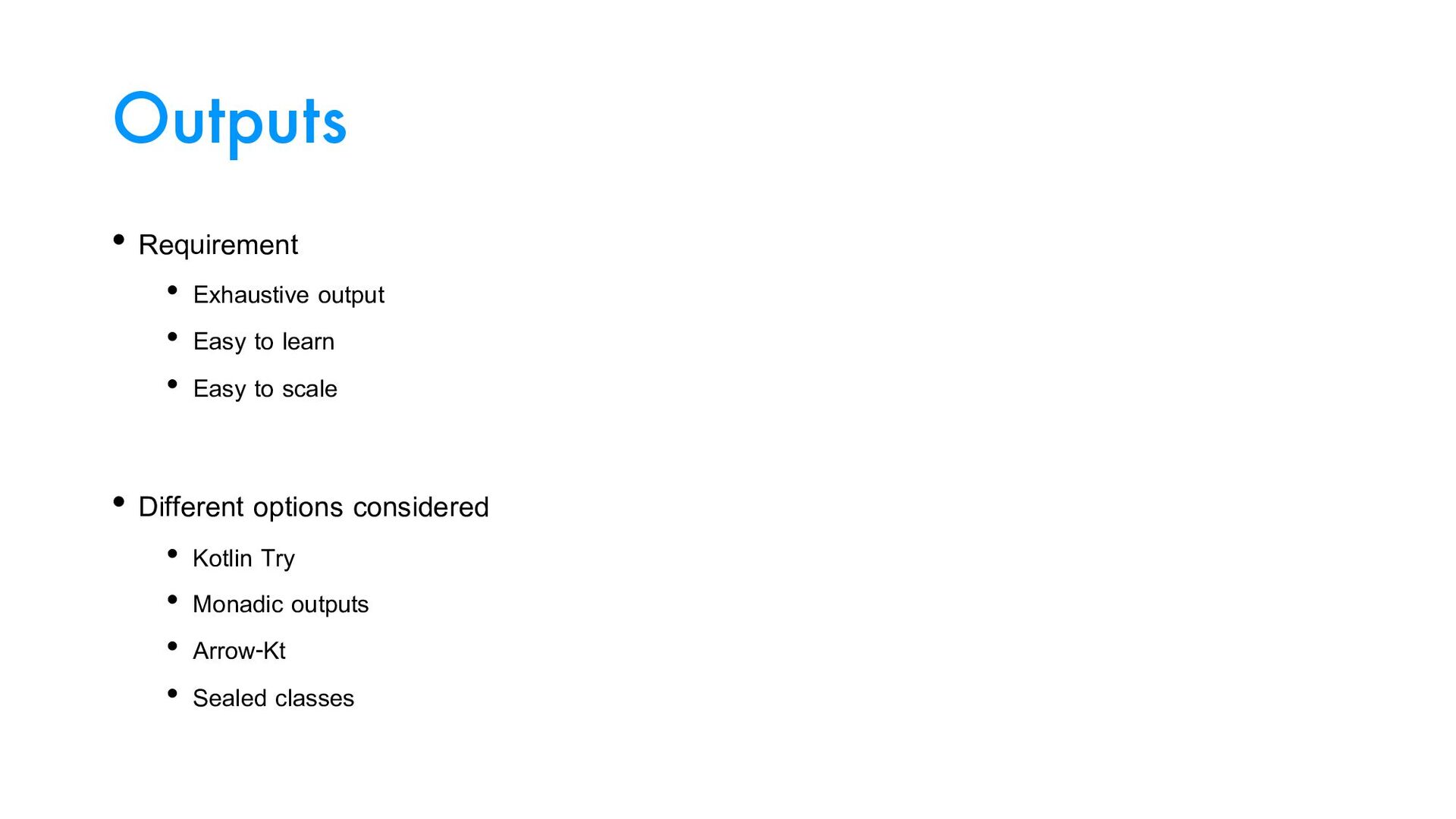Select the Monadic outputs list item
Viewport: 1456px width, 819px height.
pos(280,604)
